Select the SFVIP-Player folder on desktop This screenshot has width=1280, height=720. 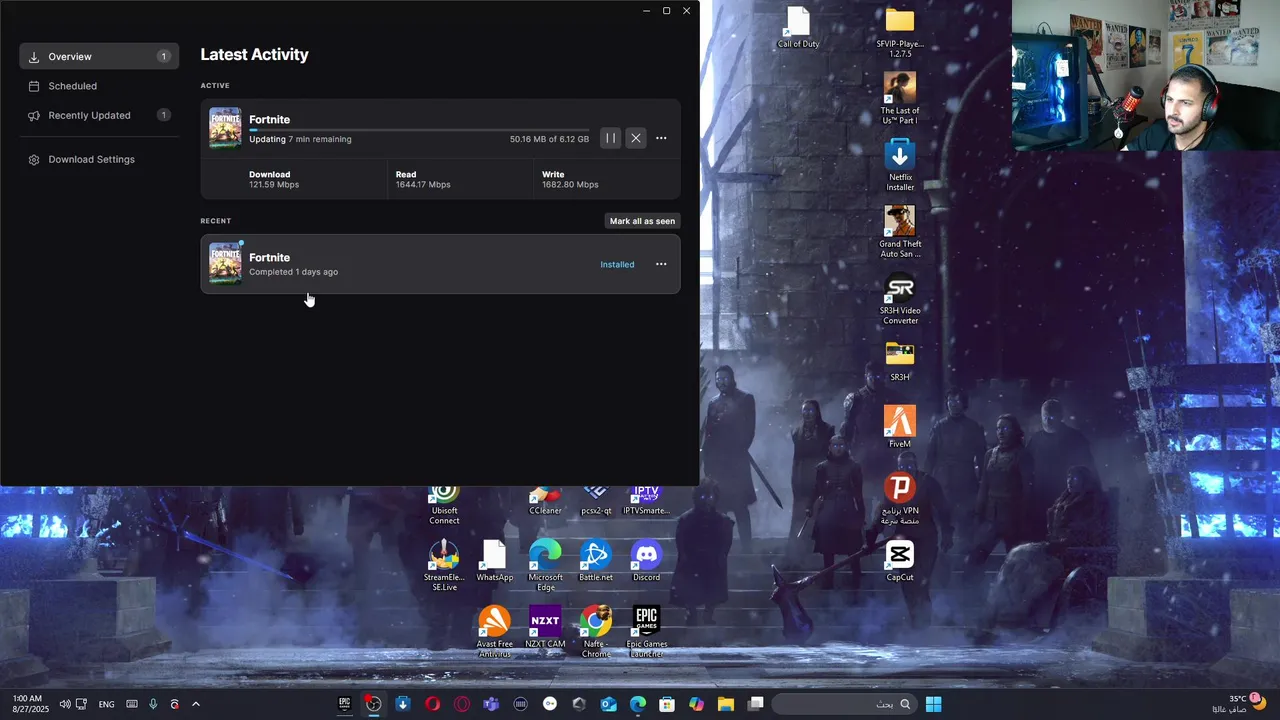click(900, 32)
